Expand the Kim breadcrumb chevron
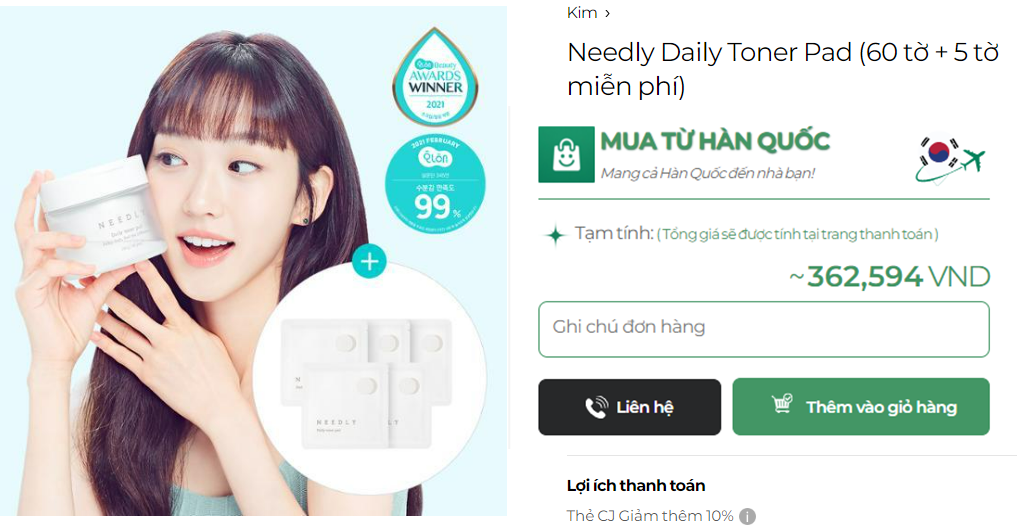 608,13
